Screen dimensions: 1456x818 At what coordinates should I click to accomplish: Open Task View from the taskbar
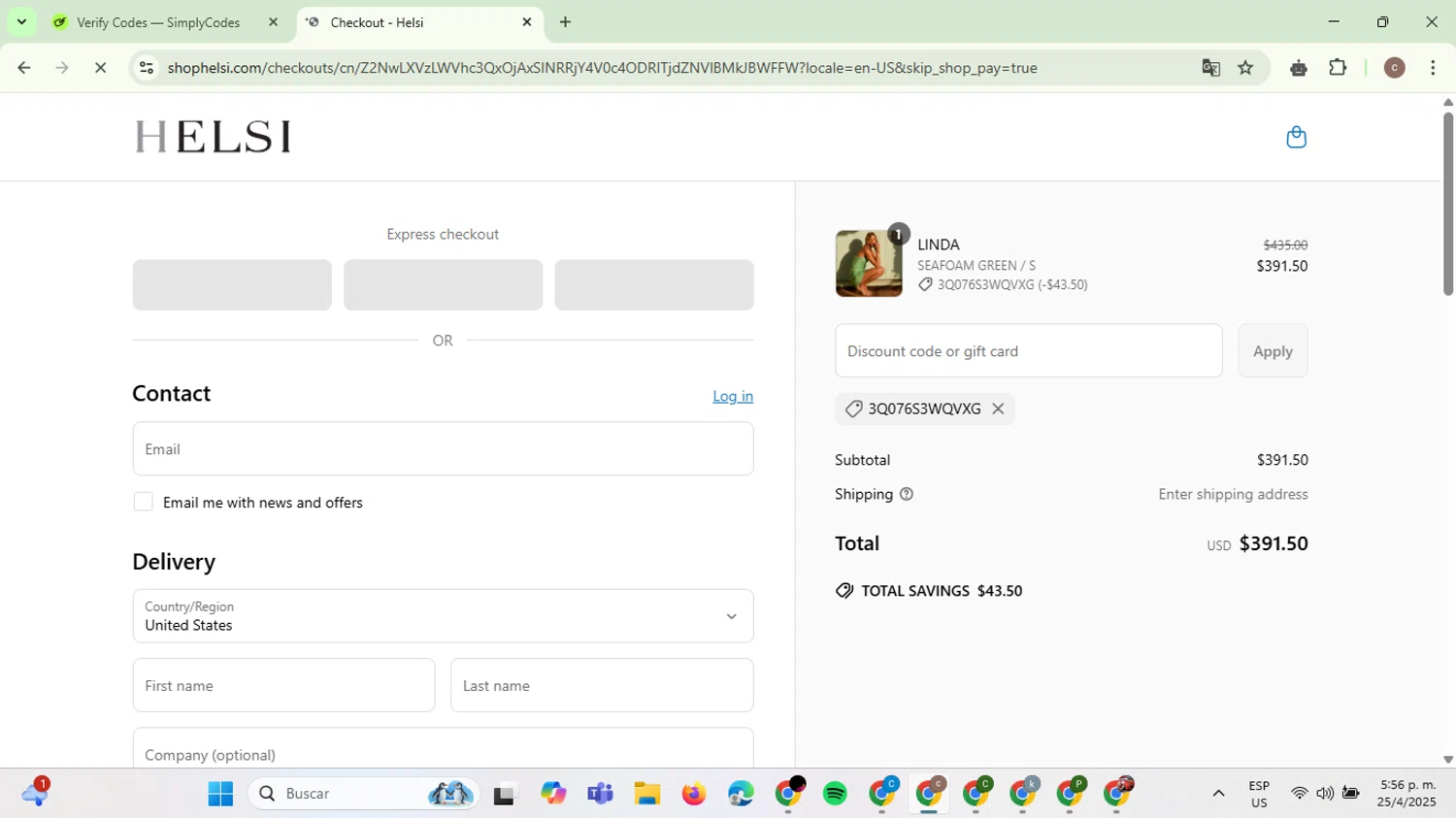tap(504, 794)
